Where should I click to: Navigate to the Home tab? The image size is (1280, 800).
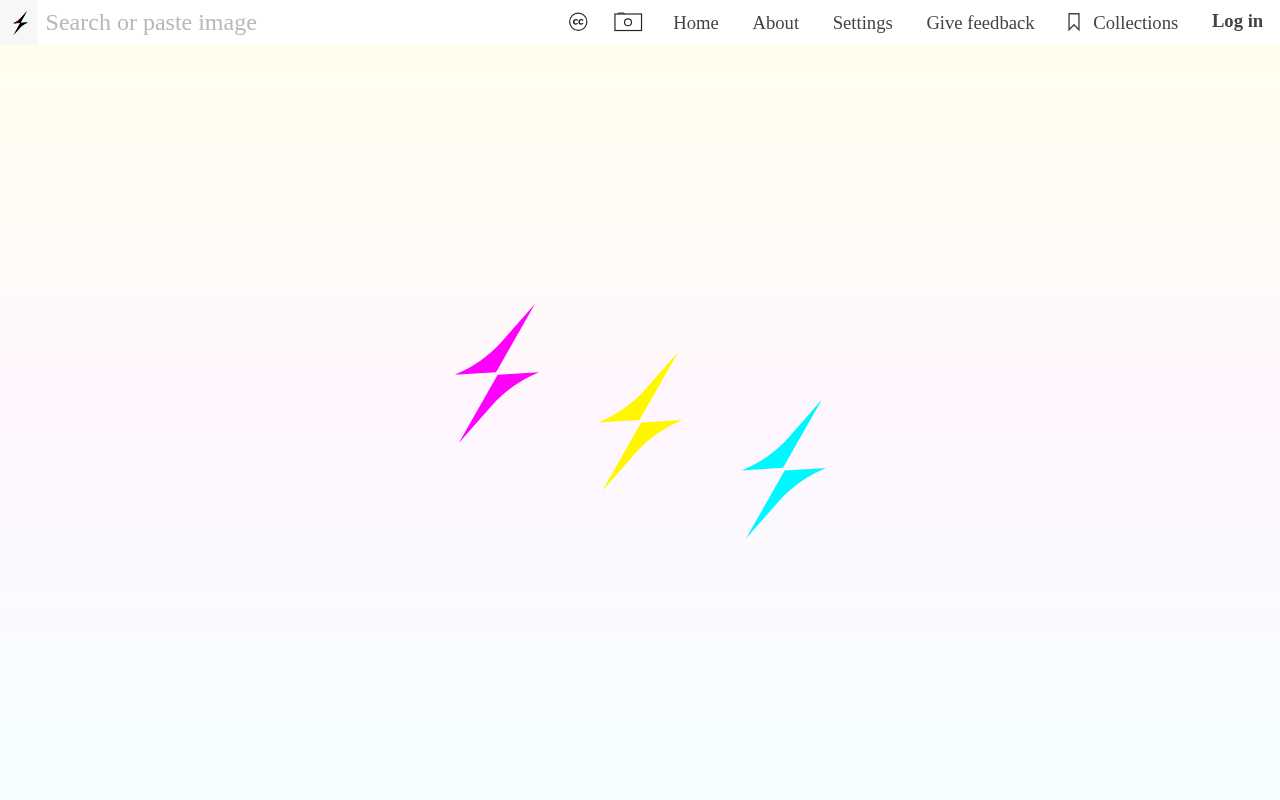tap(695, 23)
